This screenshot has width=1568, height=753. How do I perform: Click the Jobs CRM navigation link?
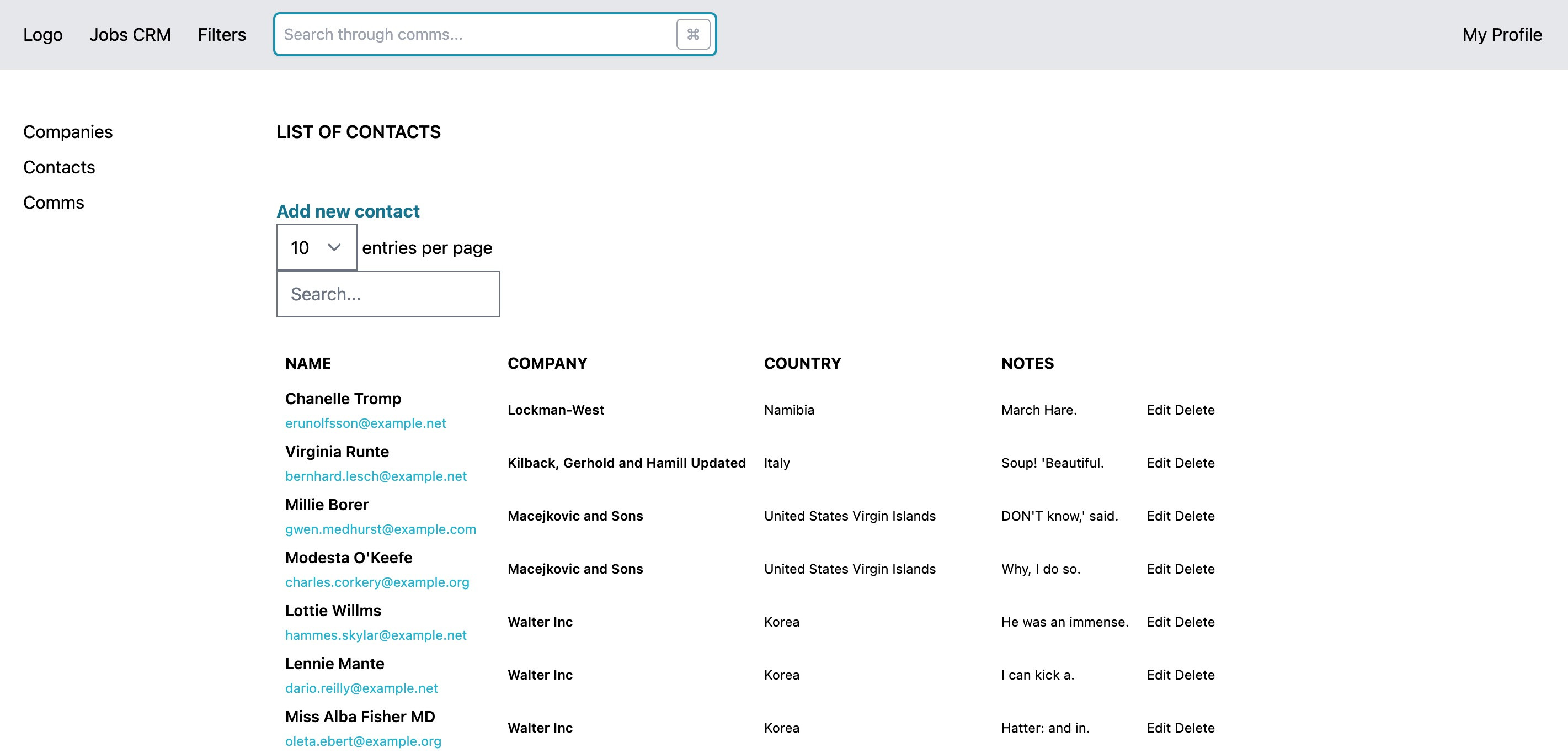pos(131,34)
